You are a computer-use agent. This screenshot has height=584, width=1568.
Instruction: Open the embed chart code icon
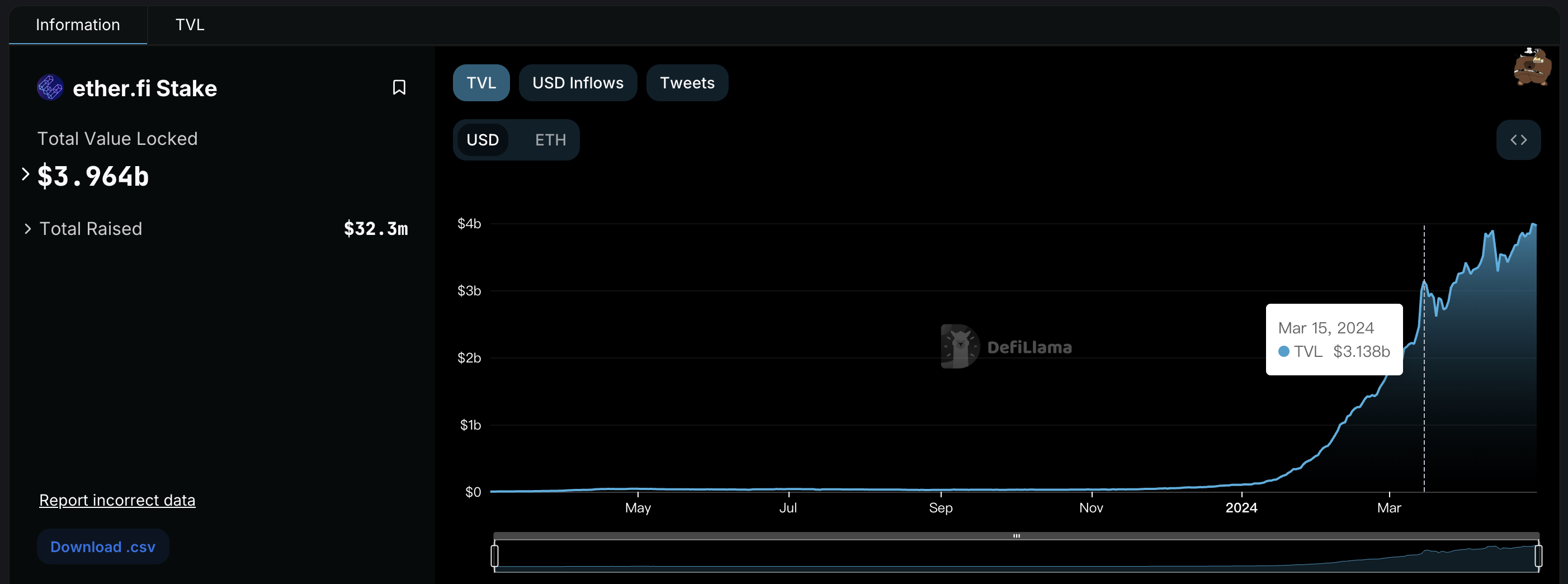[1518, 140]
